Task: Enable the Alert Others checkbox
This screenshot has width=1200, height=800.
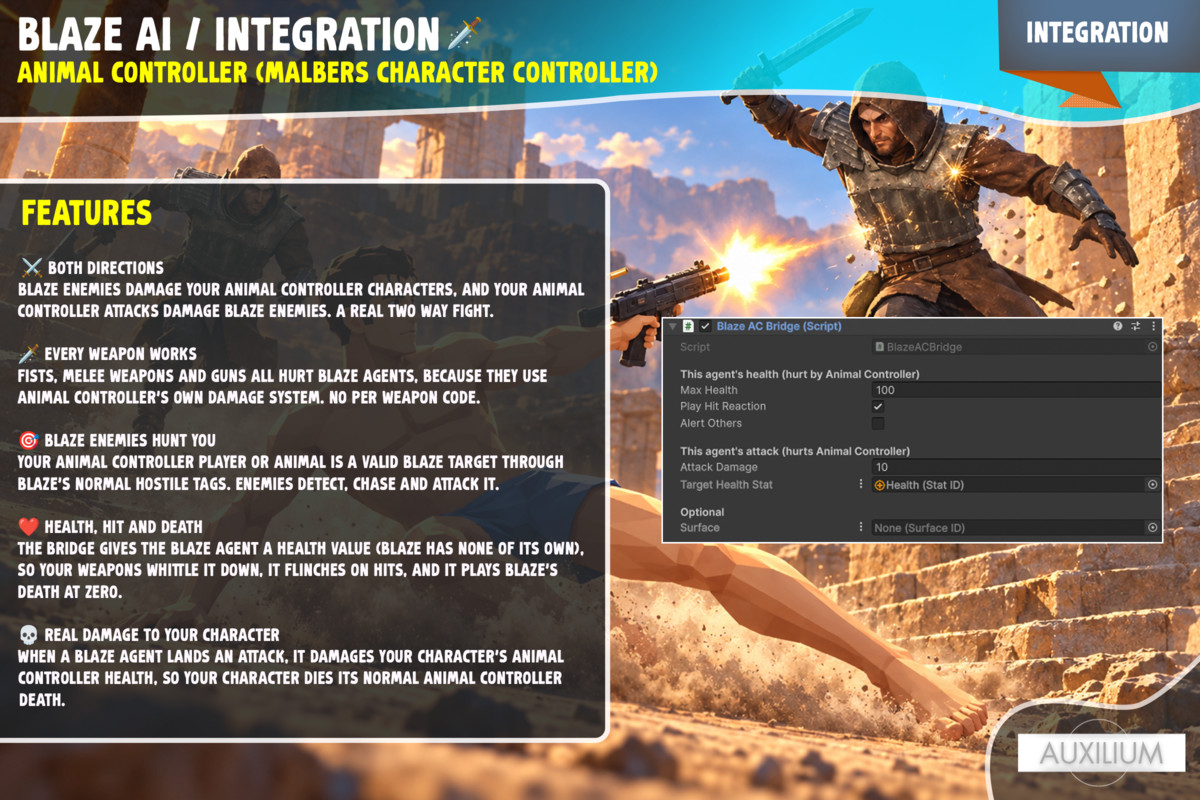Action: [x=878, y=423]
